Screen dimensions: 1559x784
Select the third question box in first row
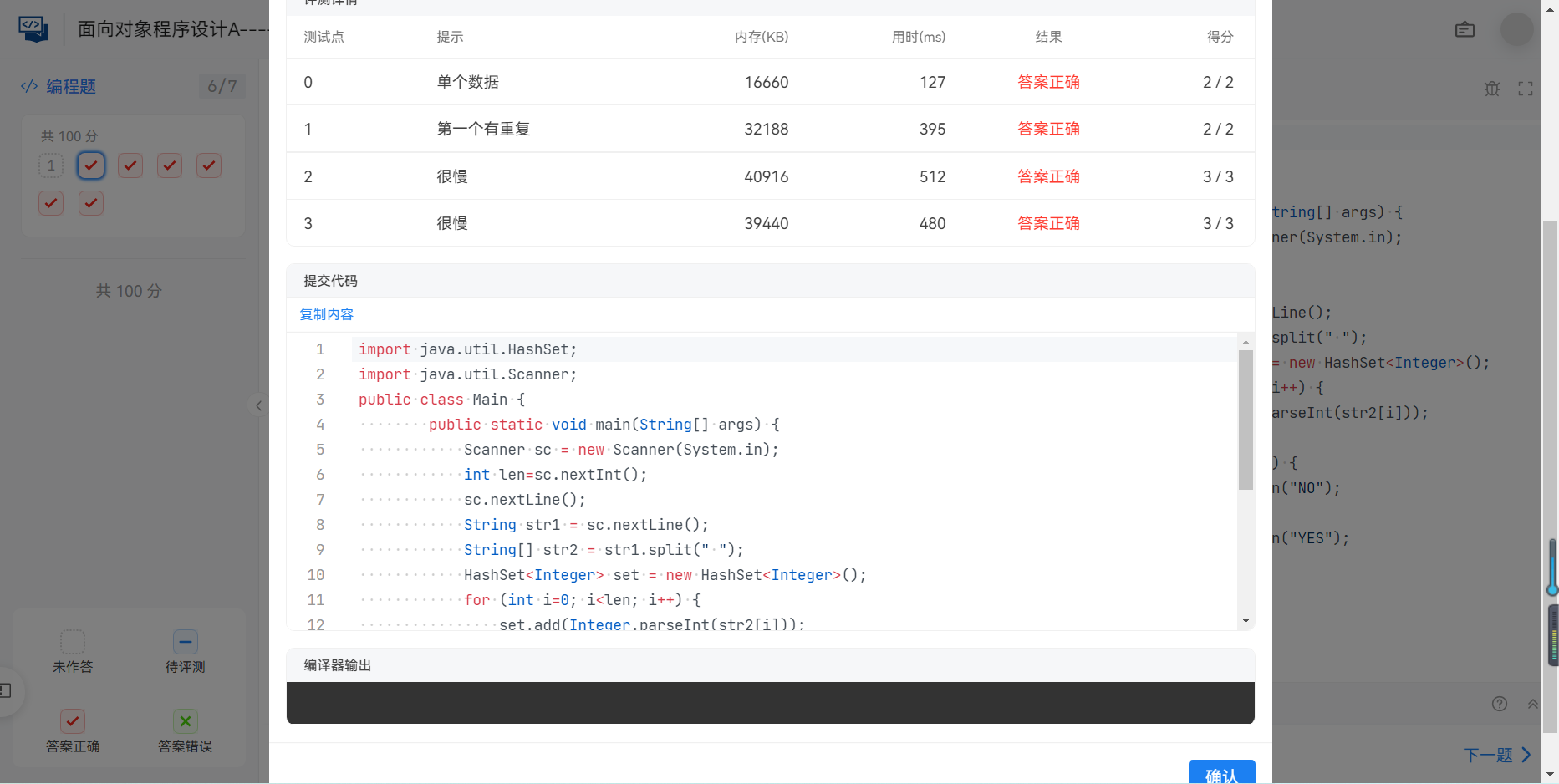130,165
